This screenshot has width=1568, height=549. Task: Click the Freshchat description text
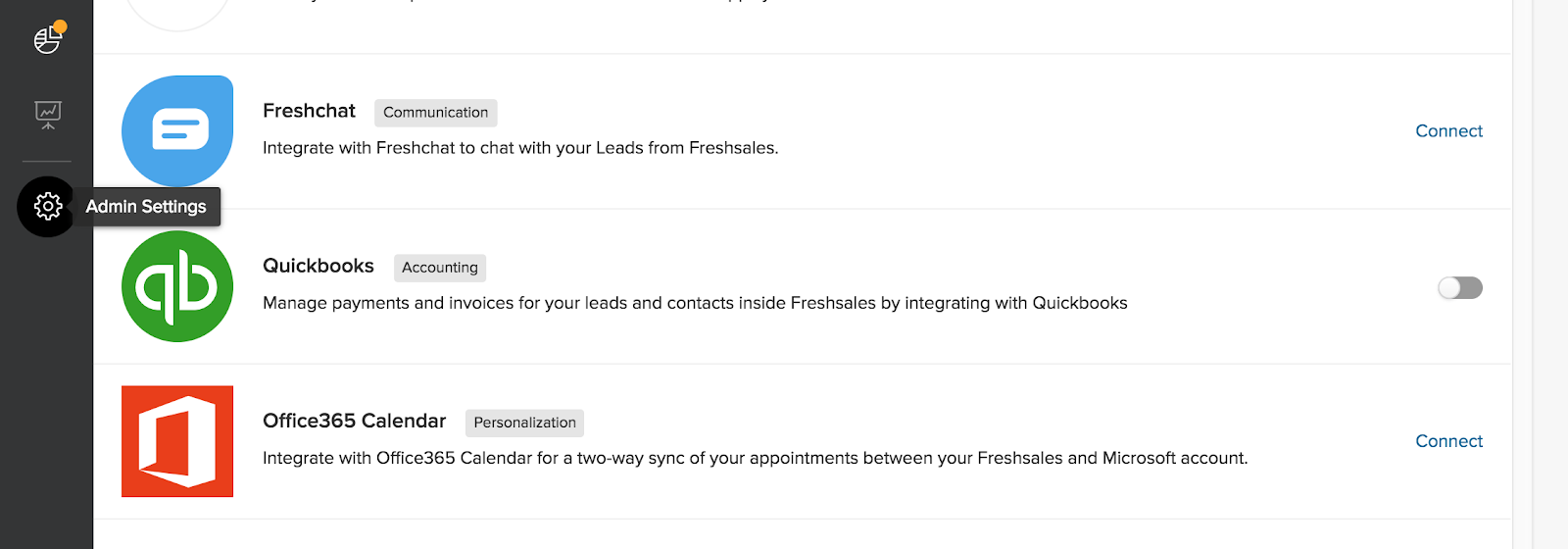coord(519,148)
